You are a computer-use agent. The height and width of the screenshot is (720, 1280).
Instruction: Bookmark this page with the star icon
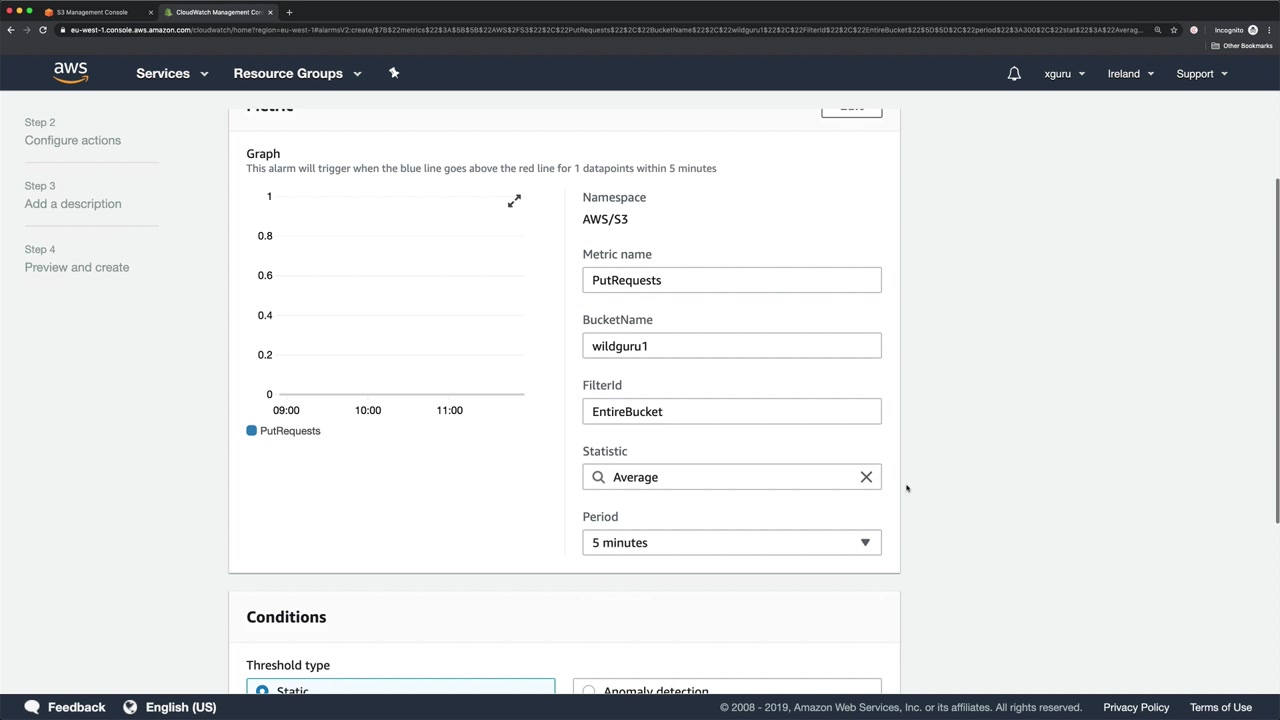(1174, 30)
